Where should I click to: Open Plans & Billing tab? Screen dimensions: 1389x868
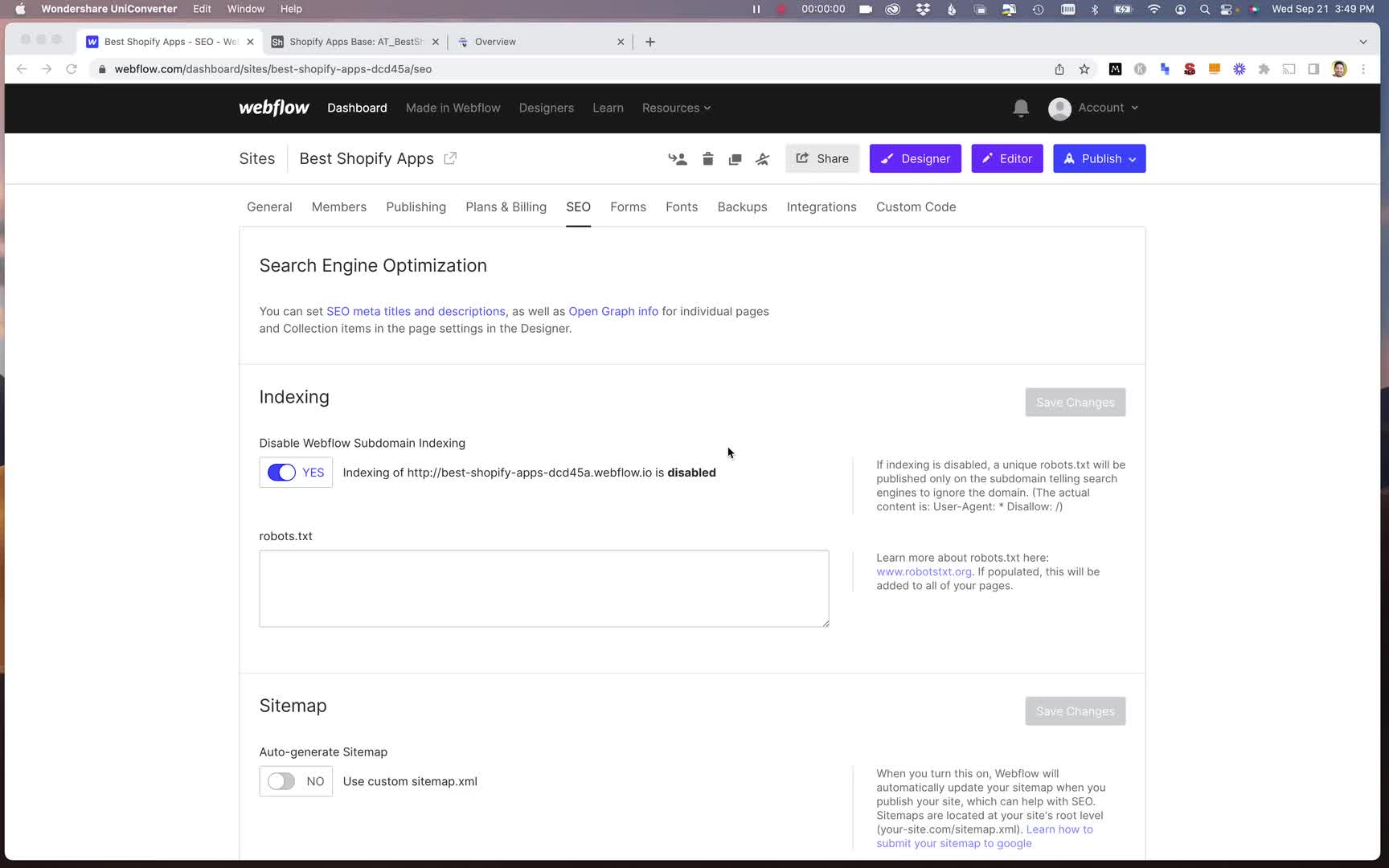pos(506,207)
